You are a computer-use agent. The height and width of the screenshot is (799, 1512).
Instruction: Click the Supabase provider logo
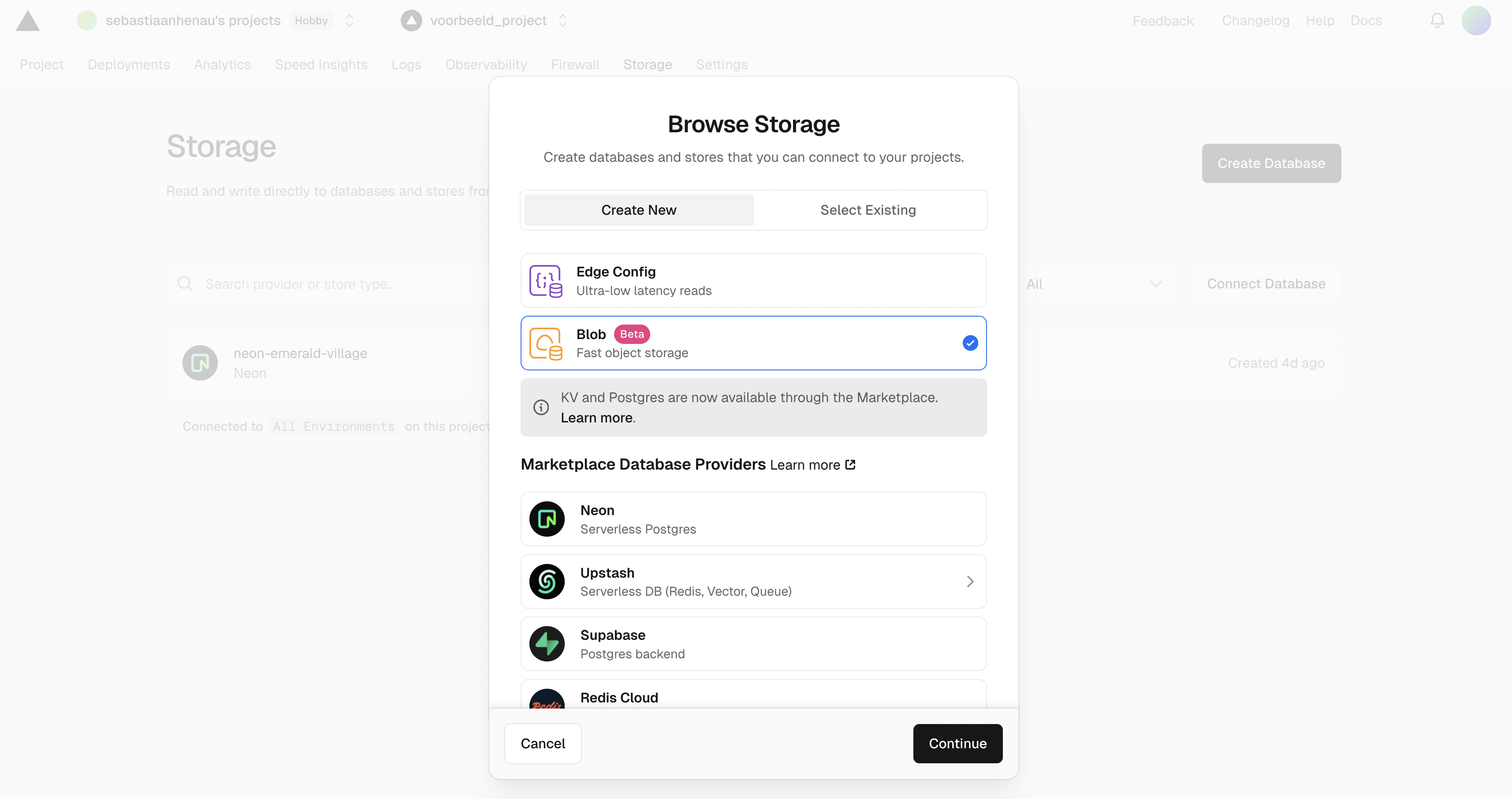(x=547, y=644)
